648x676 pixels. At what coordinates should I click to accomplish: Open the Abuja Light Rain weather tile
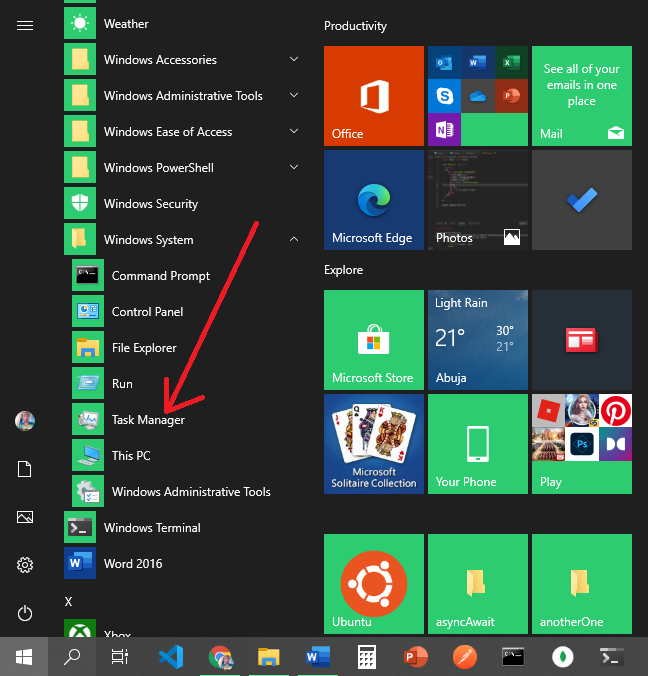477,339
